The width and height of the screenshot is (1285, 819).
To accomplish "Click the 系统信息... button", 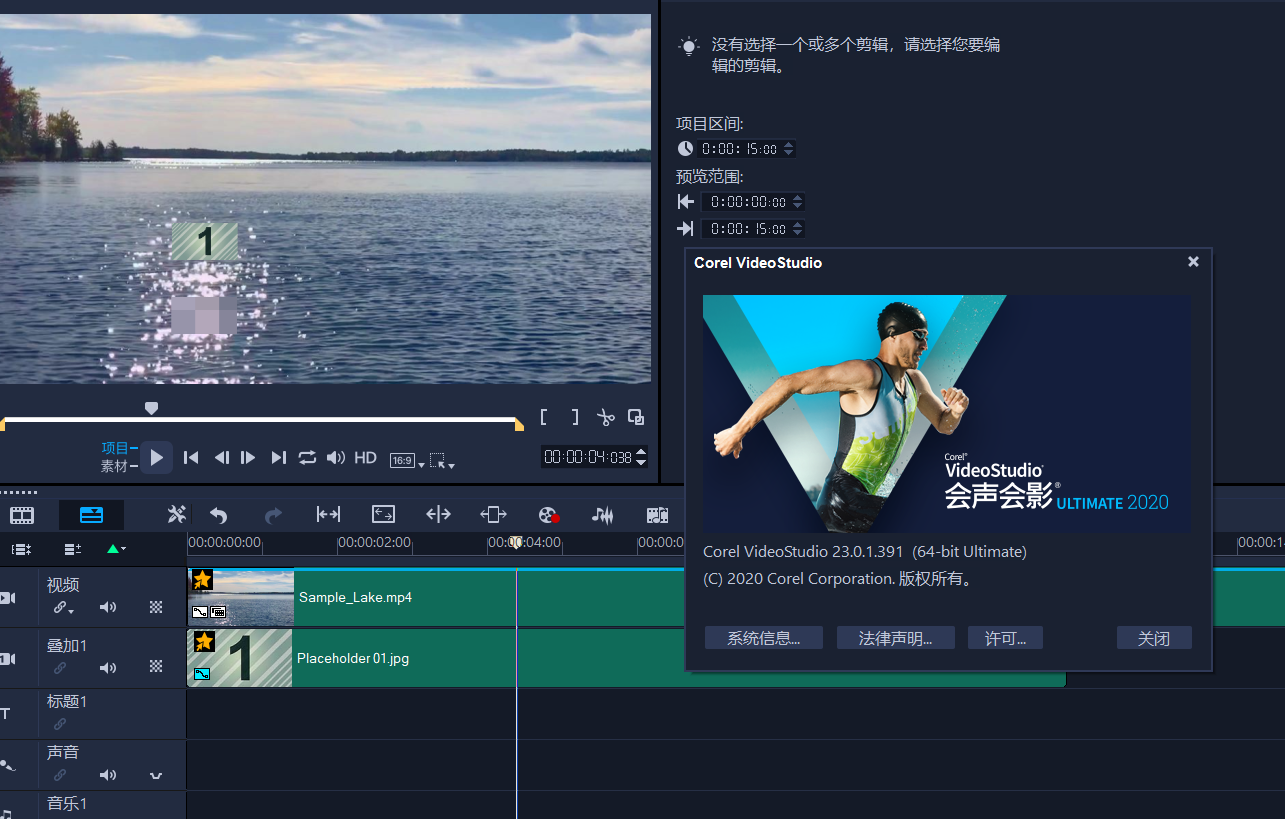I will pyautogui.click(x=764, y=638).
